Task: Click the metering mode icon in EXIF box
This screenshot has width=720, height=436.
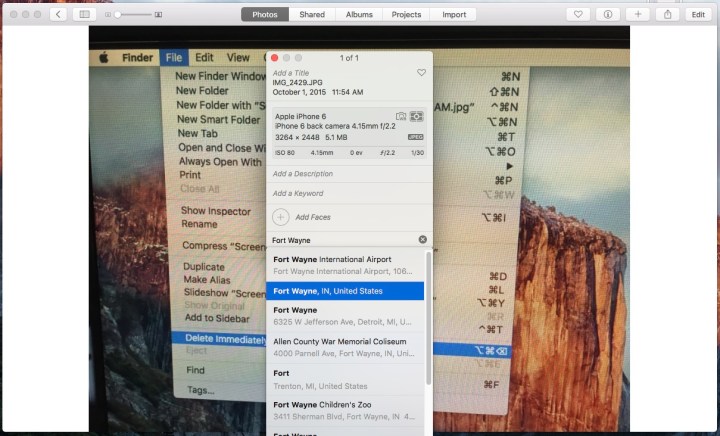Action: click(x=416, y=116)
